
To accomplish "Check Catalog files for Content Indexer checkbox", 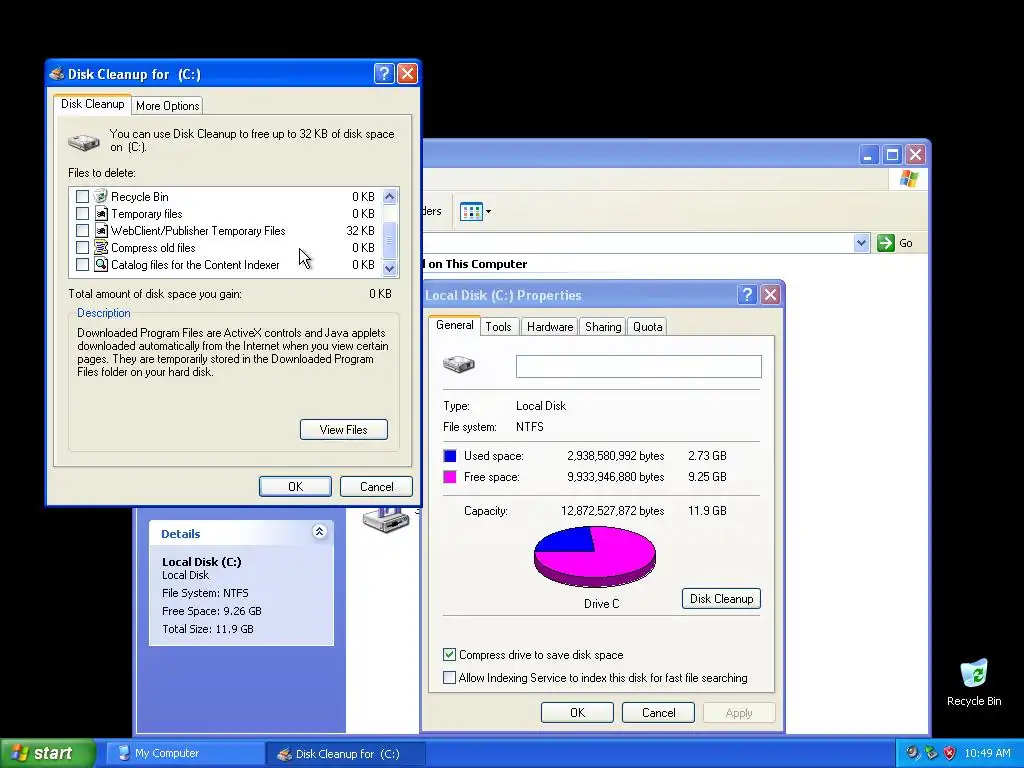I will pos(82,264).
